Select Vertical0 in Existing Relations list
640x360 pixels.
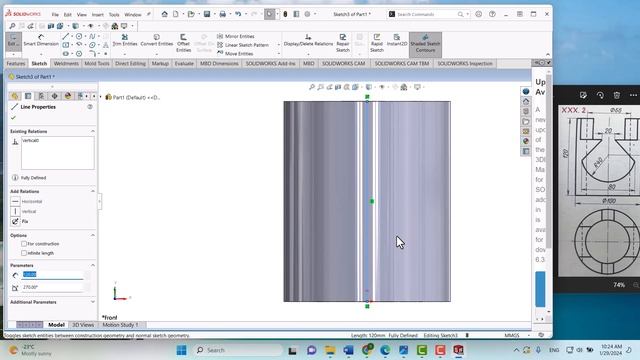tap(31, 140)
